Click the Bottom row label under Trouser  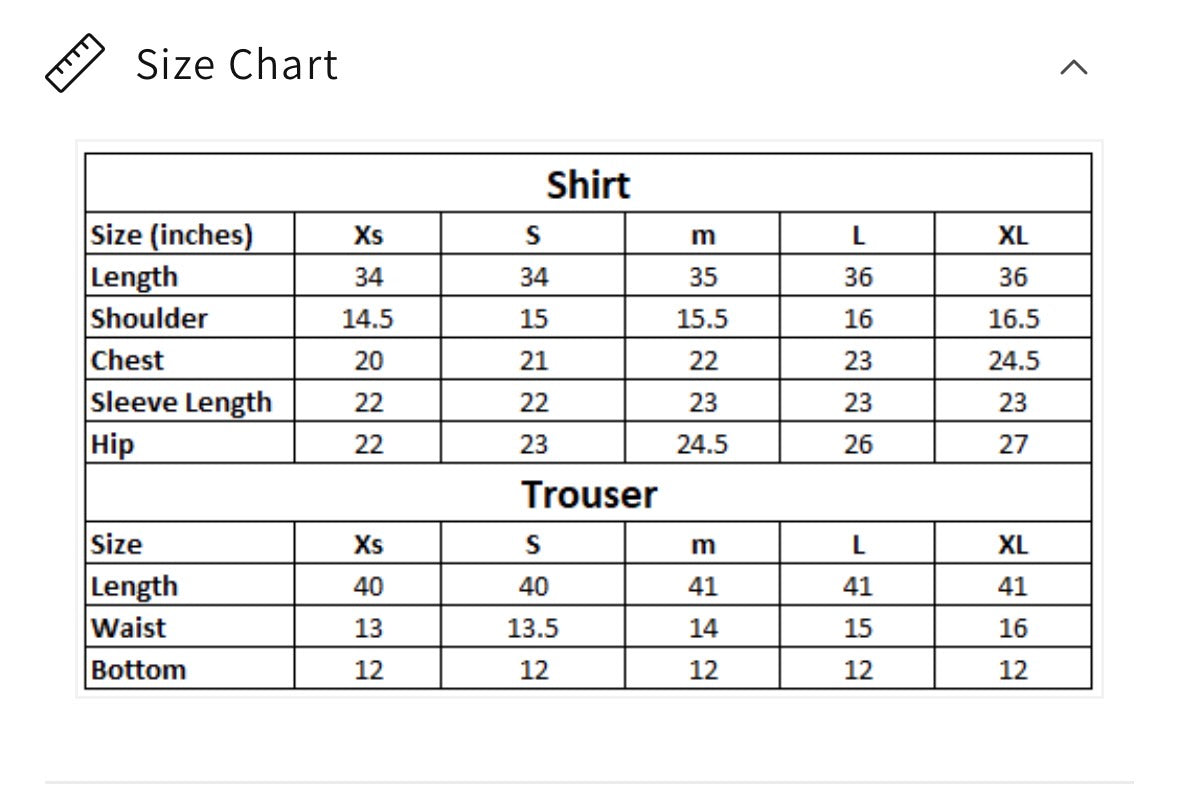coord(138,670)
